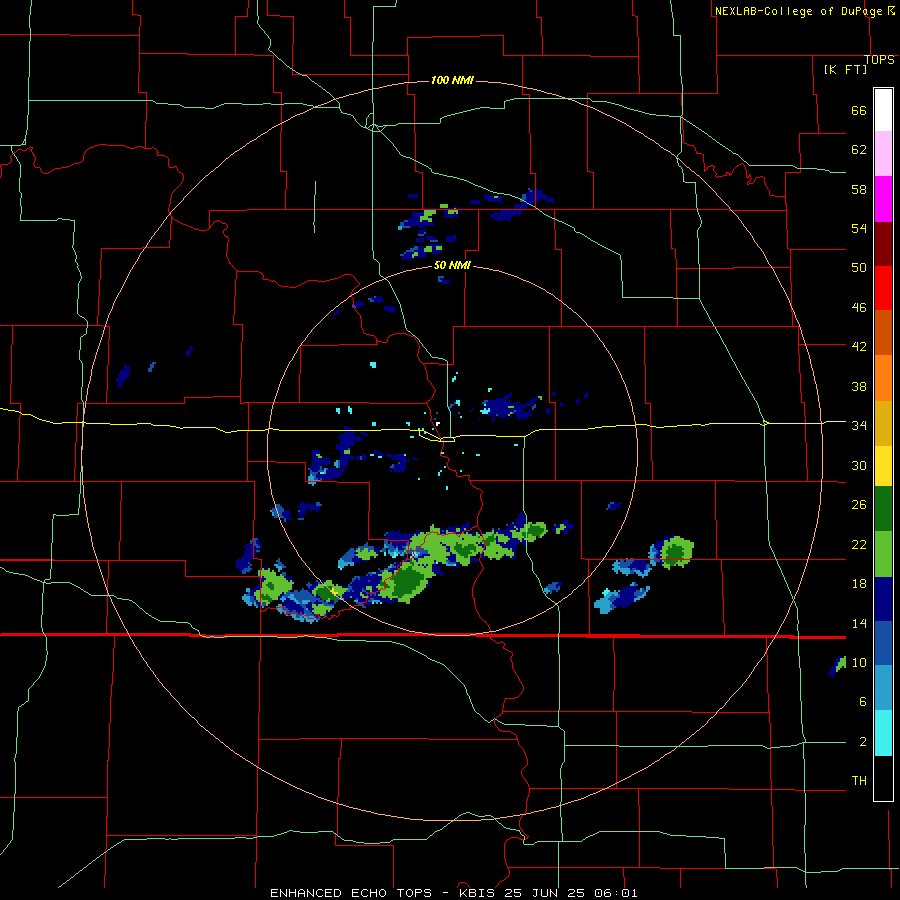Click the gold swatch below 38

pos(883,424)
